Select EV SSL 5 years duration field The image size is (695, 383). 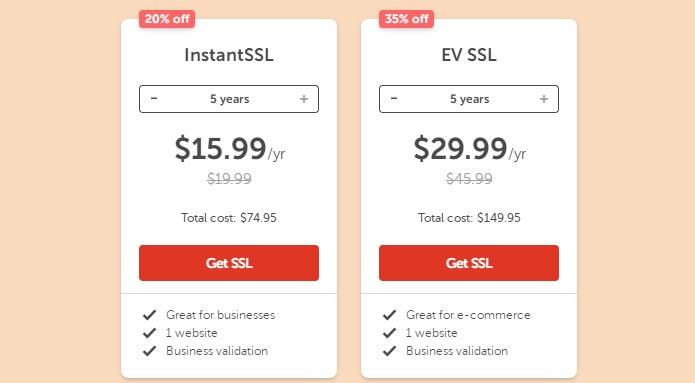(469, 99)
